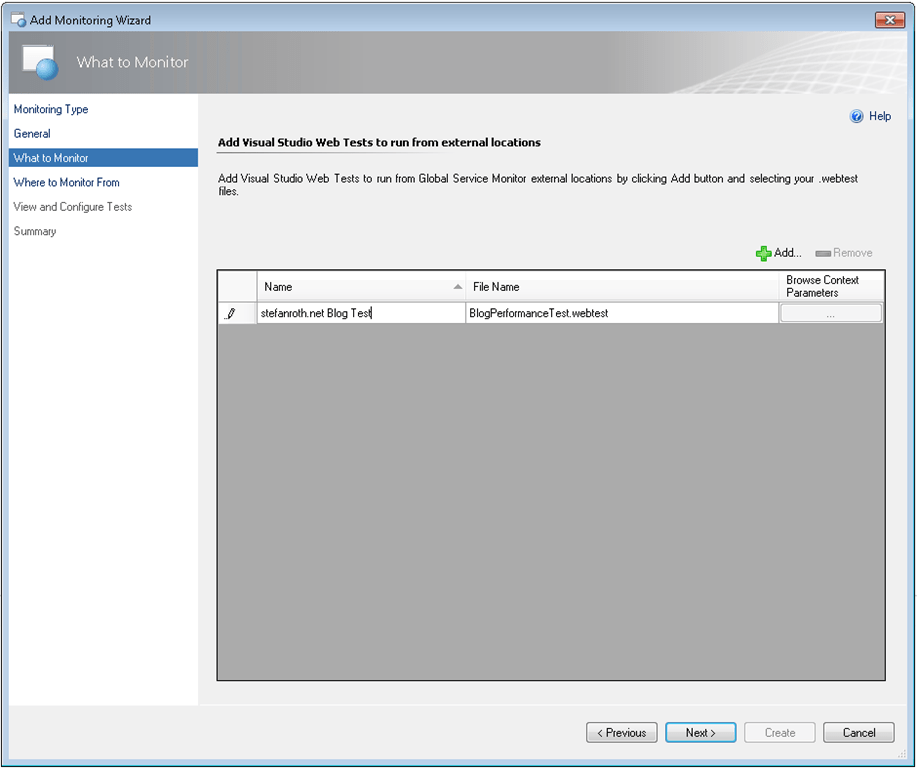
Task: Click Browse Context Parameters column header
Action: pos(831,287)
